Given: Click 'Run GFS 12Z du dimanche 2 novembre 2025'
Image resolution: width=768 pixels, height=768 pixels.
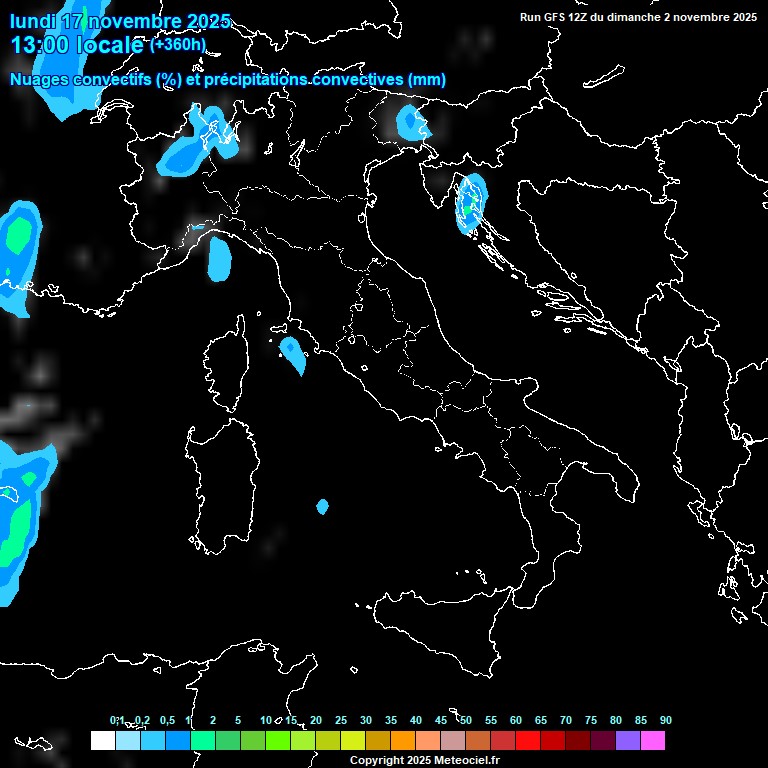Looking at the screenshot, I should 638,17.
